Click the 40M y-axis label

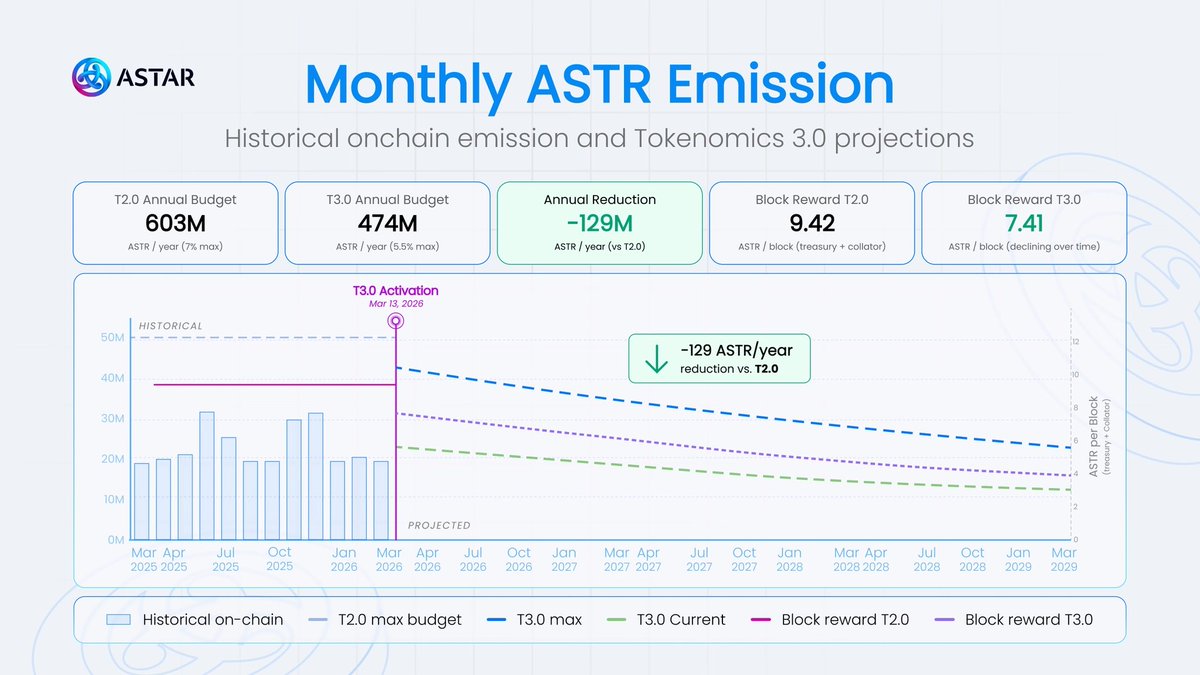pyautogui.click(x=111, y=378)
